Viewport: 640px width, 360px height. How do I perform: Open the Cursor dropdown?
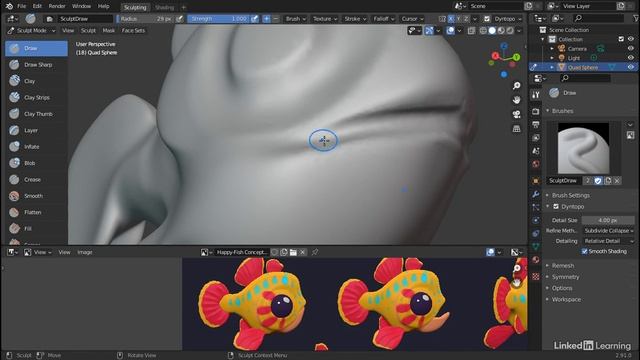[412, 19]
